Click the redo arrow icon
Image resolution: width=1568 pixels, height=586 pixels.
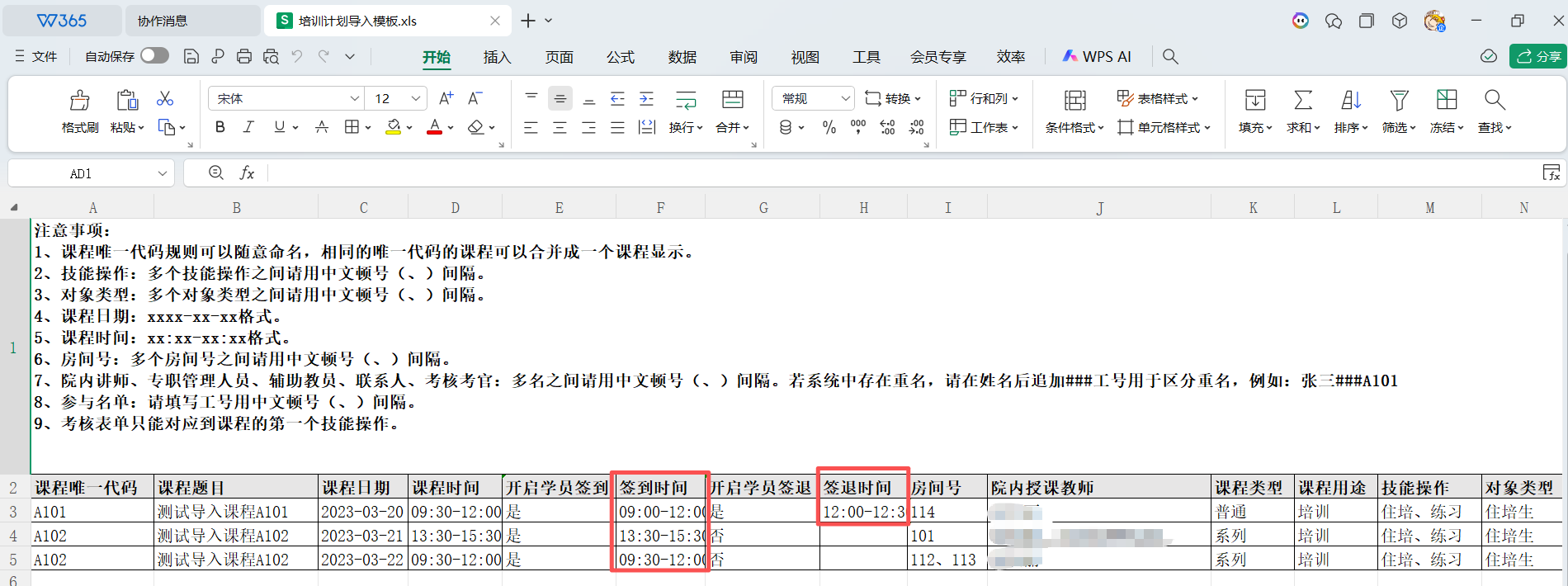click(x=324, y=56)
